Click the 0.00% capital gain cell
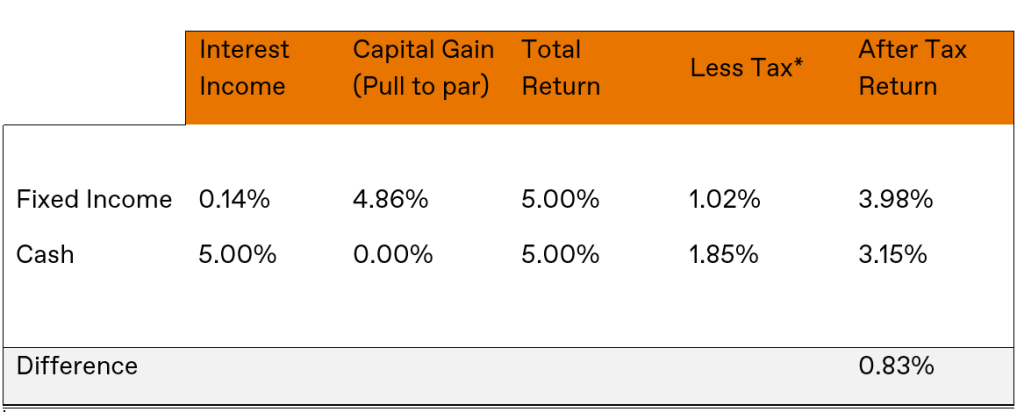This screenshot has height=412, width=1024. coord(393,254)
